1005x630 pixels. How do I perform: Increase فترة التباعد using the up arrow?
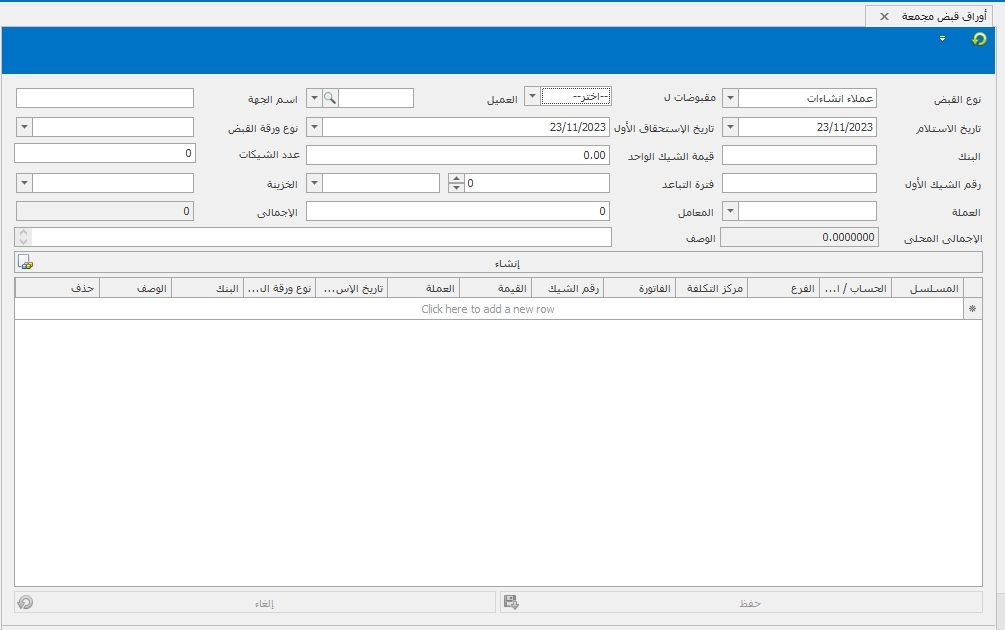pos(456,178)
